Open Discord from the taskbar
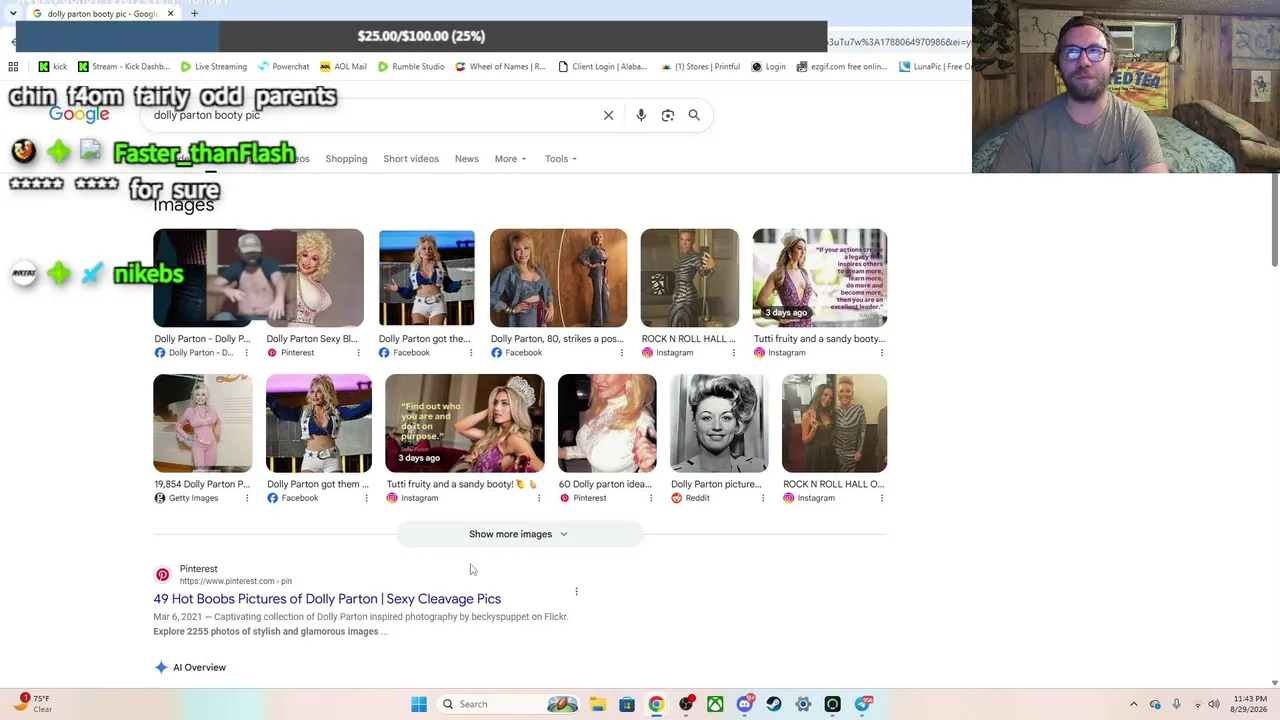1280x720 pixels. pos(745,704)
